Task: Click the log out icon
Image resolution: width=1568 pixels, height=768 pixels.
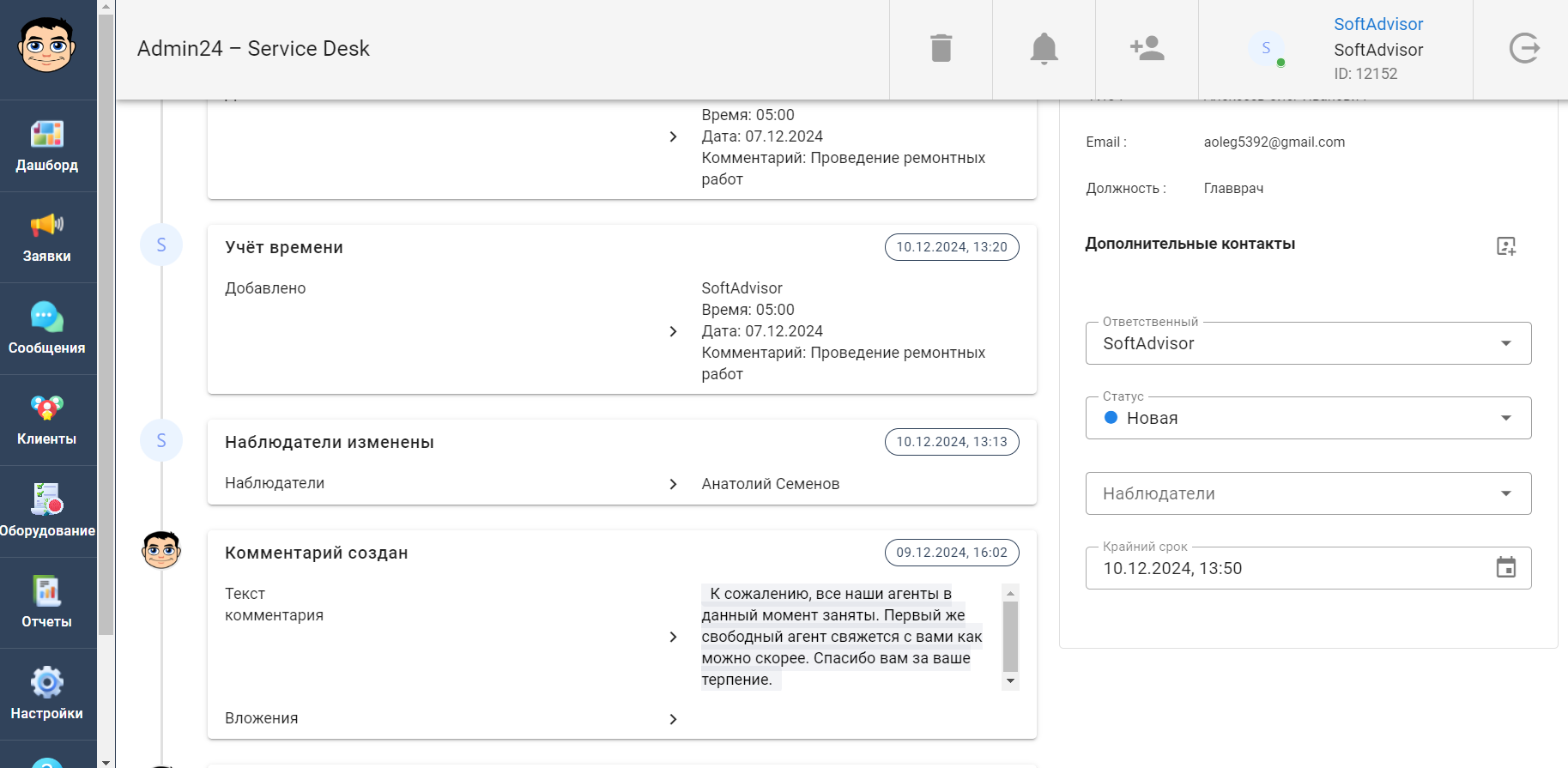Action: tap(1524, 48)
